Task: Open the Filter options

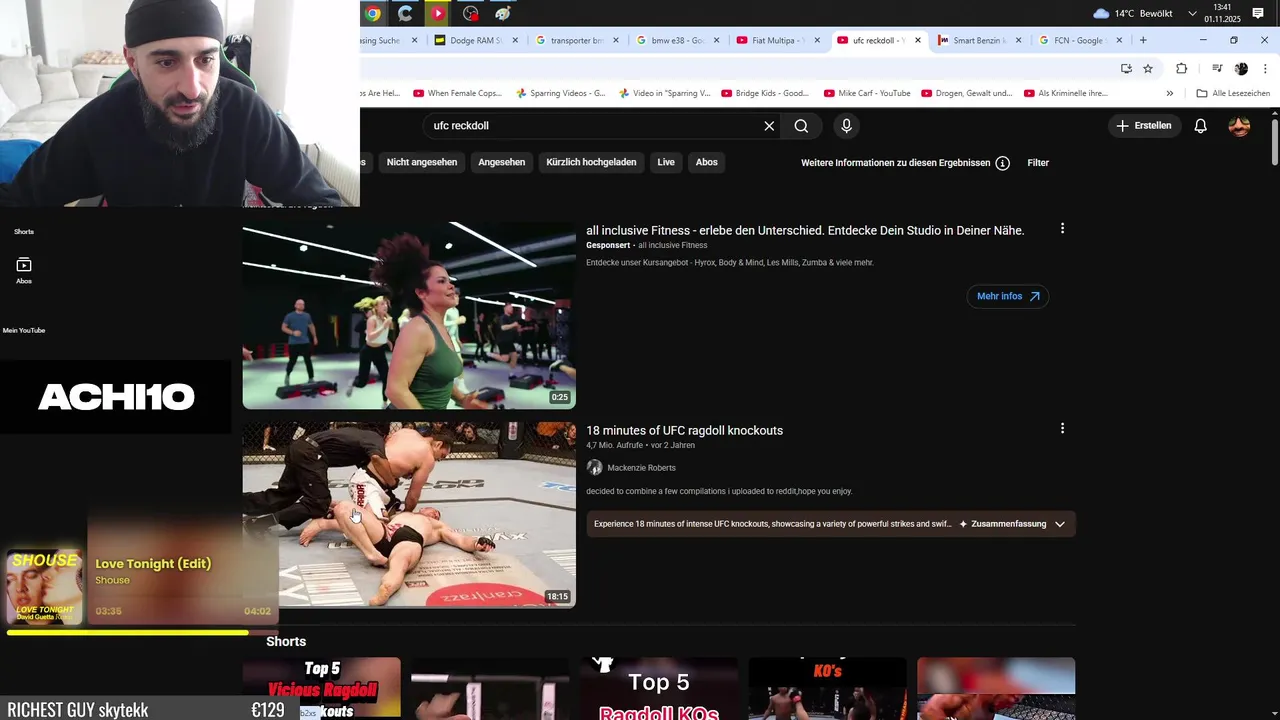Action: [1038, 163]
